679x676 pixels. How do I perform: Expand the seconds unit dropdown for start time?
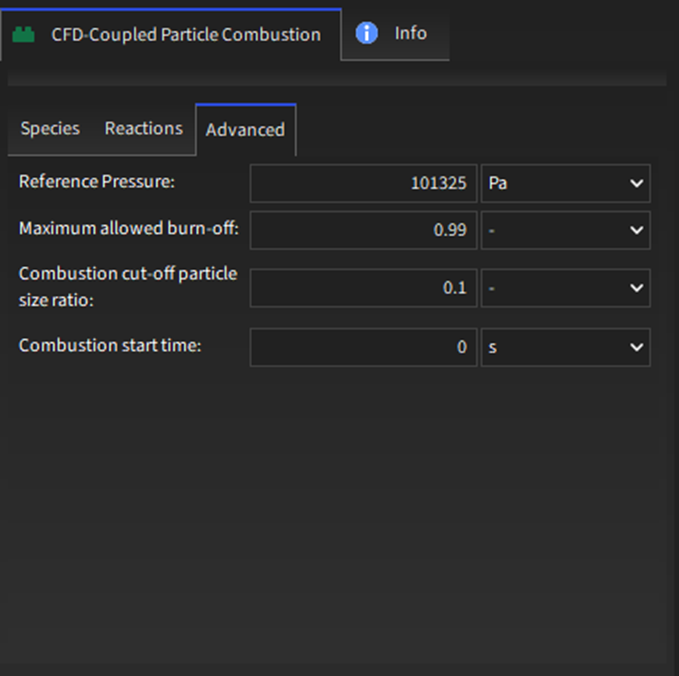565,347
